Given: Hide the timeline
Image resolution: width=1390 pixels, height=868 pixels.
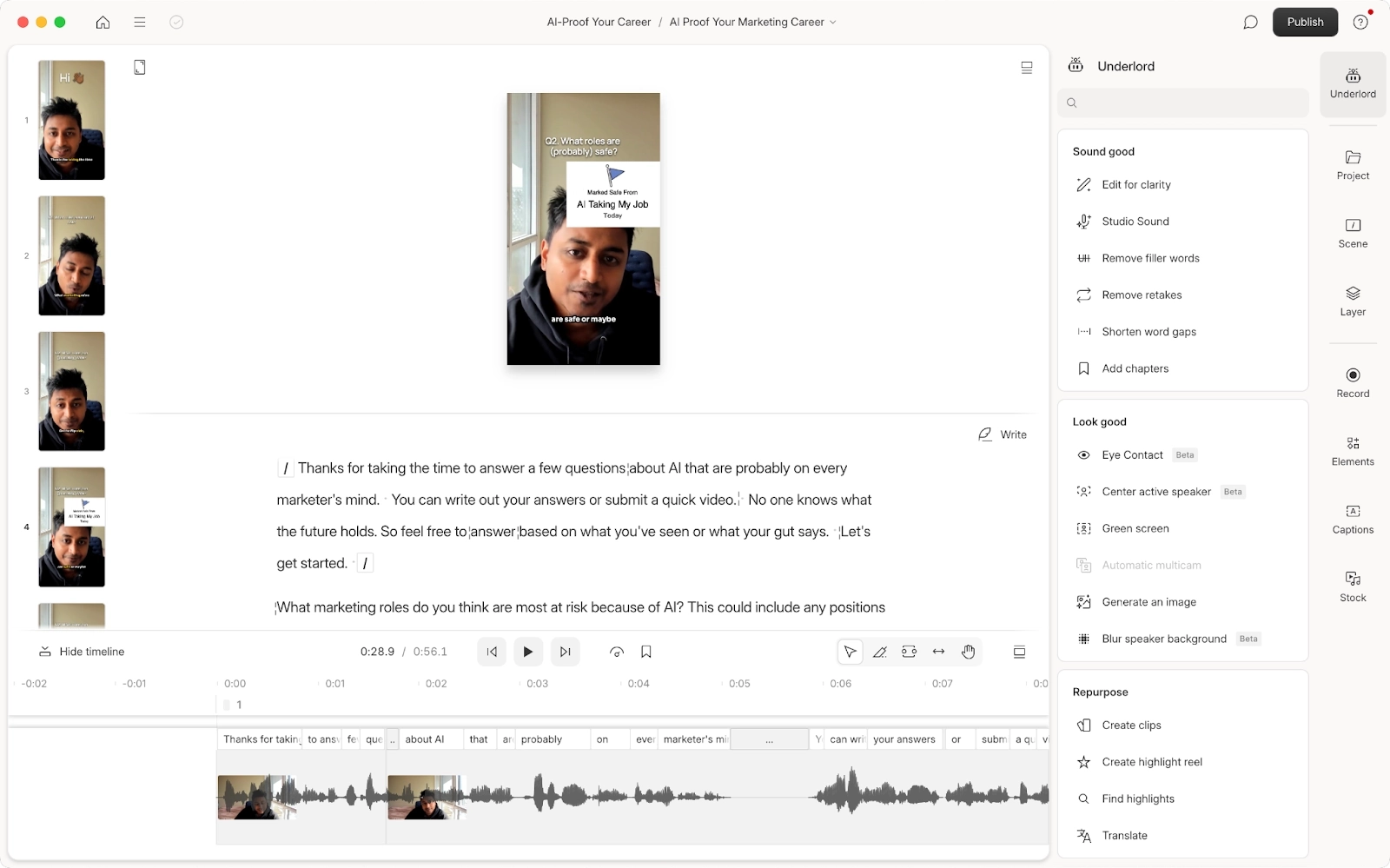Looking at the screenshot, I should 81,651.
